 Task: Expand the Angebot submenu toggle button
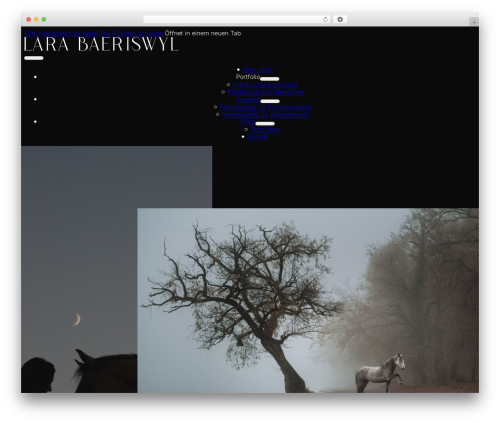pyautogui.click(x=270, y=101)
